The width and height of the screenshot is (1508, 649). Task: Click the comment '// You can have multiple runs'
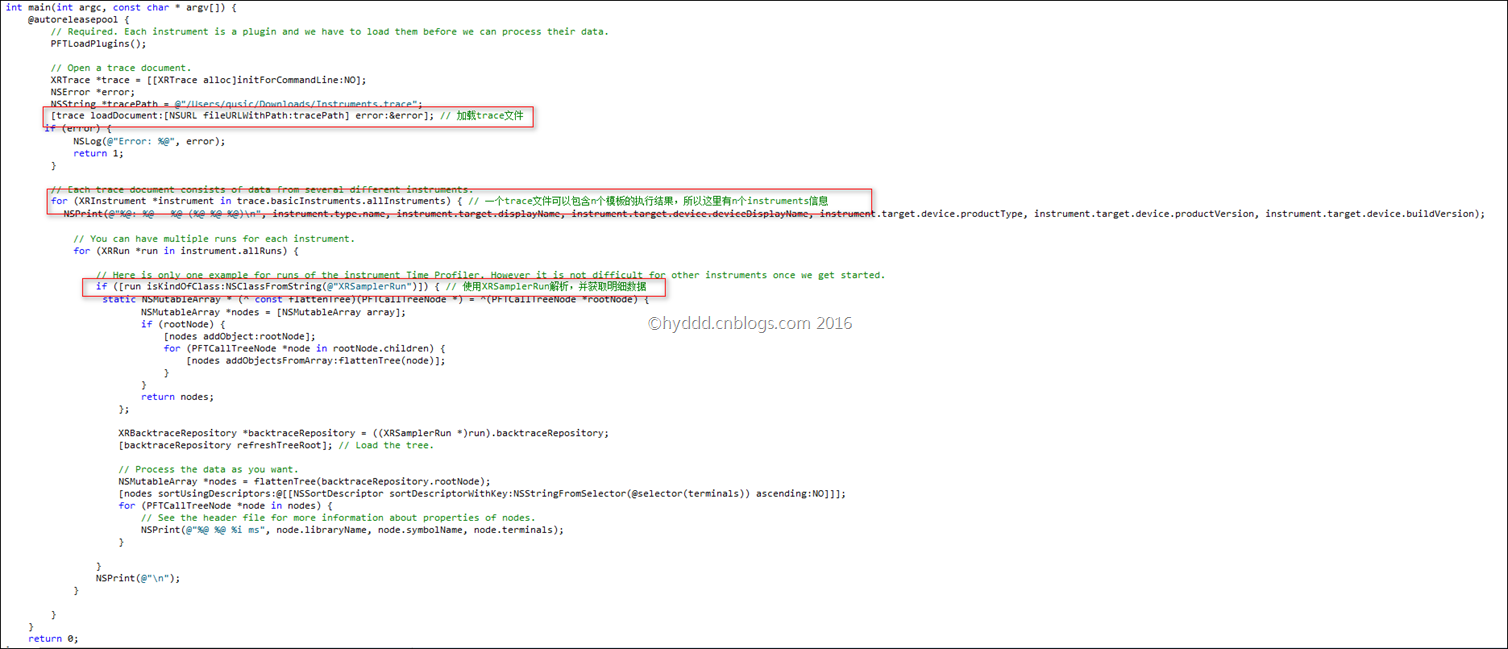(x=214, y=238)
